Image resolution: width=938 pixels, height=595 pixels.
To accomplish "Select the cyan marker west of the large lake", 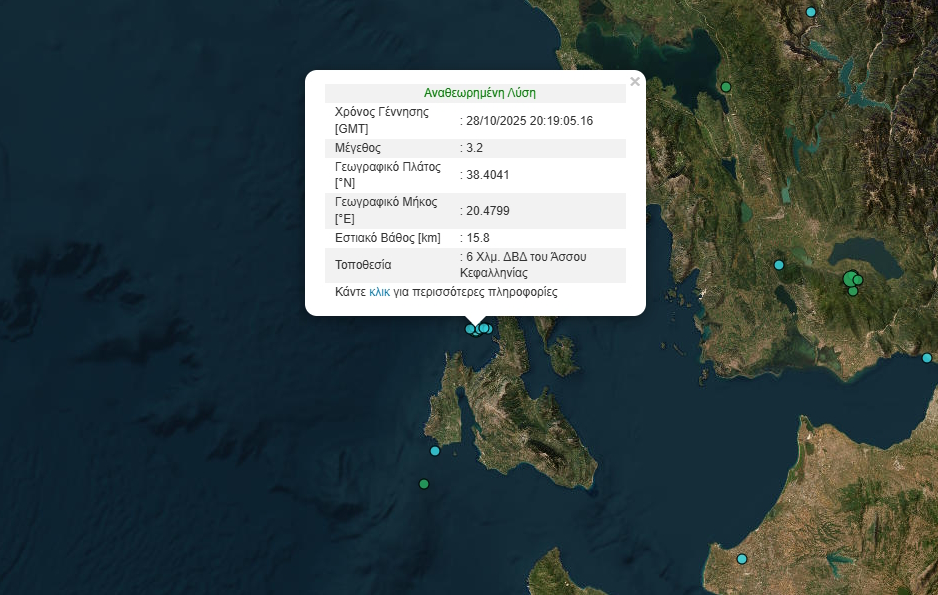I will (779, 265).
